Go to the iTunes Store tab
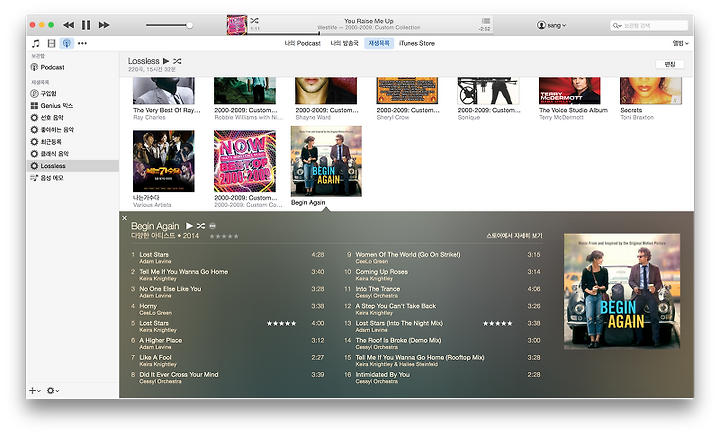 [416, 43]
